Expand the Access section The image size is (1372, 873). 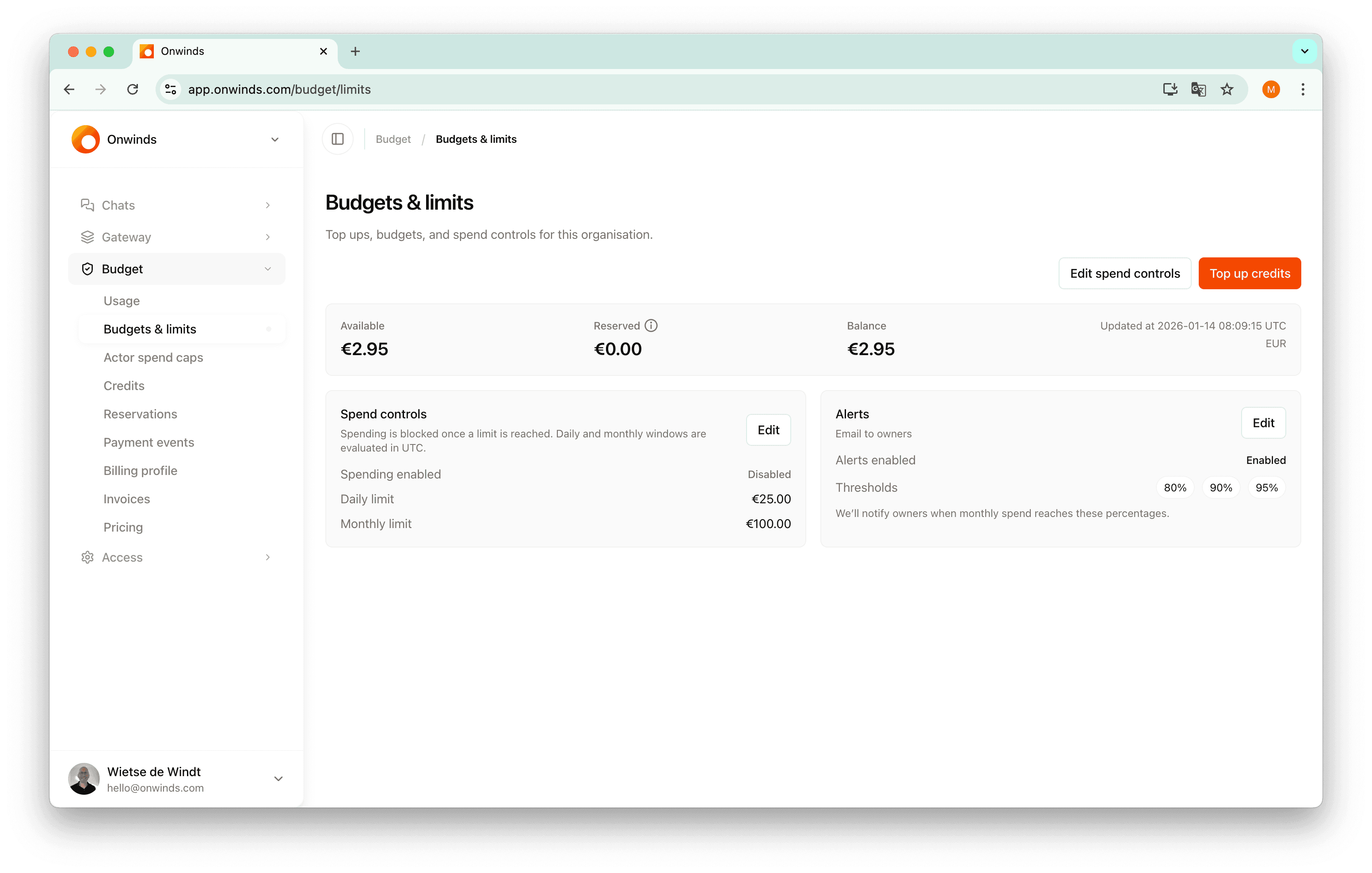coord(267,557)
